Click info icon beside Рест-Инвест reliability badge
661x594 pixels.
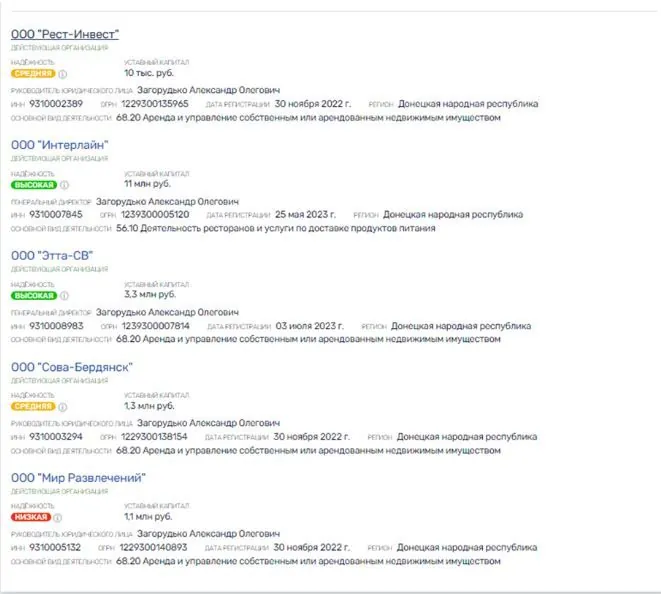[x=62, y=74]
